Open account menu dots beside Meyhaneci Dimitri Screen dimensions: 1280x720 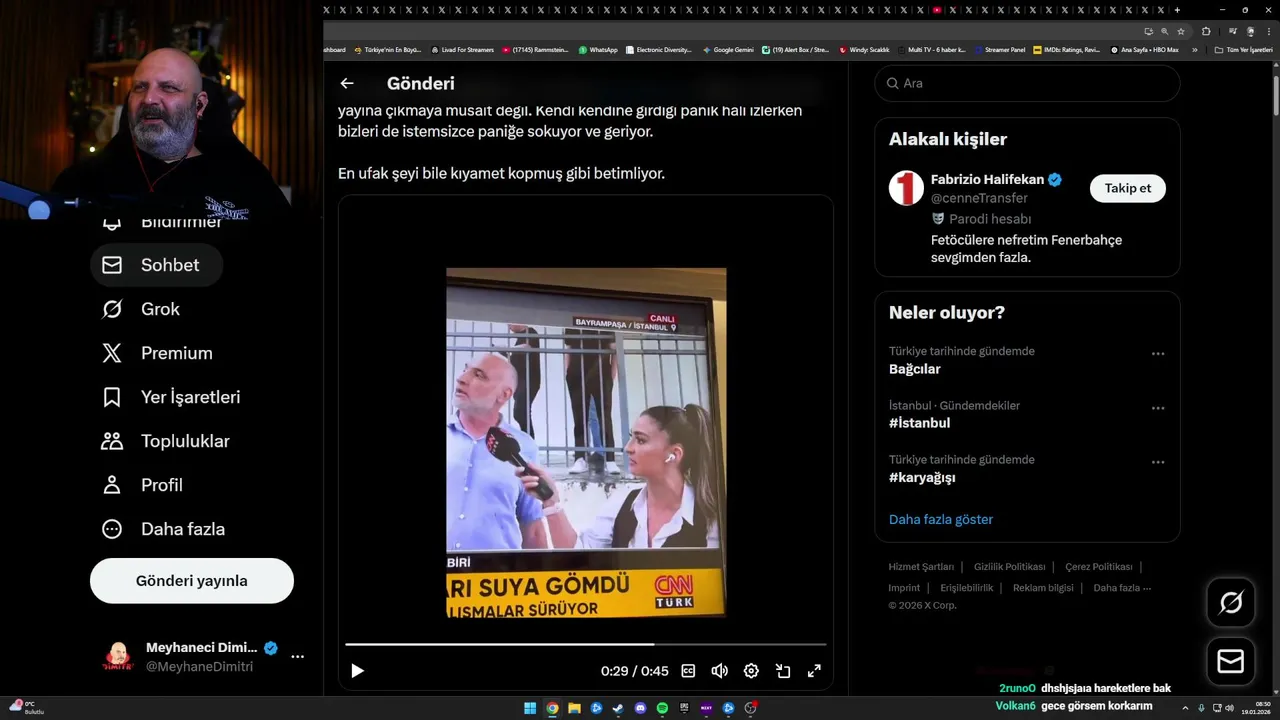point(297,657)
